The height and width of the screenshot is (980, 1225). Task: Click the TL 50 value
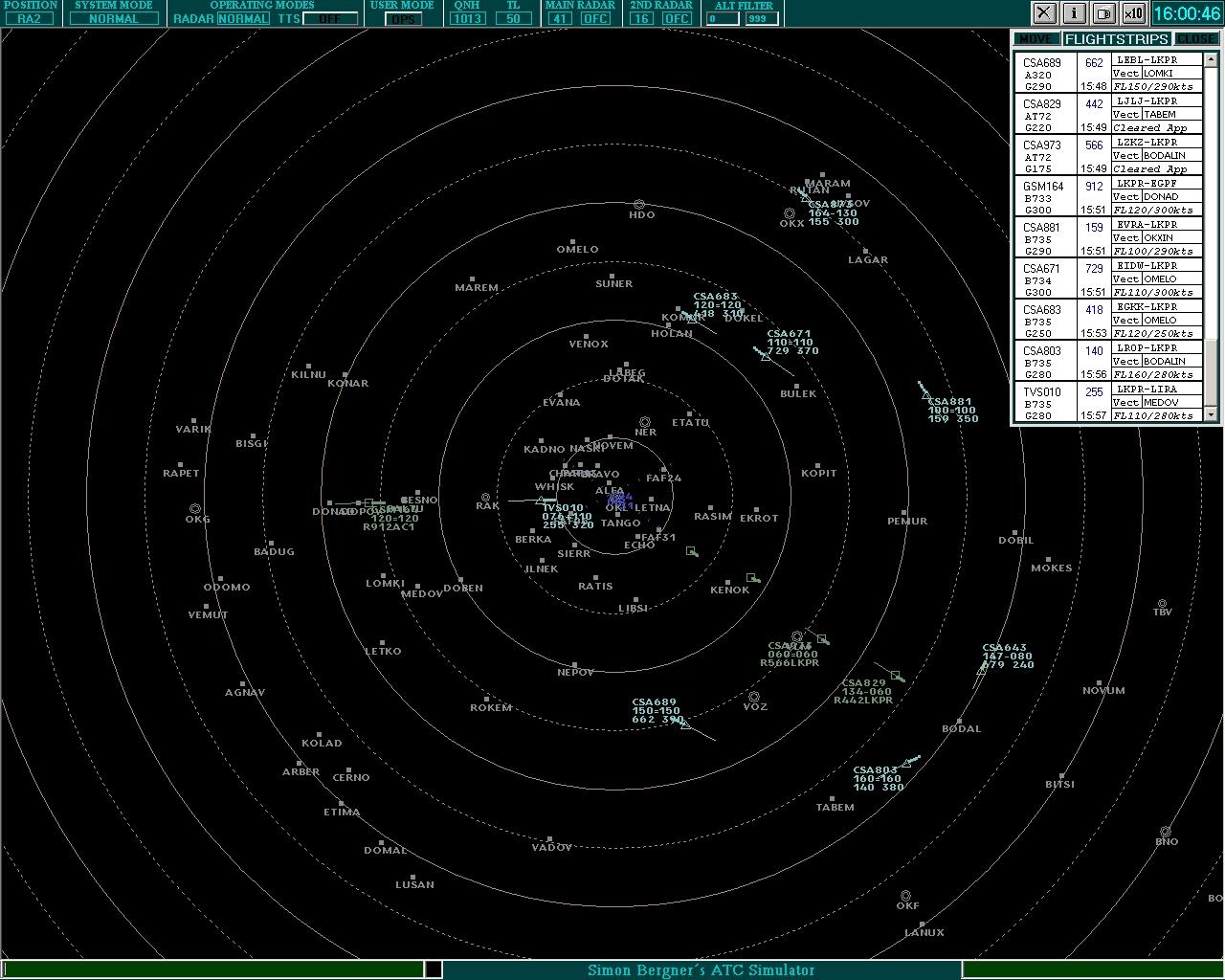click(x=514, y=19)
